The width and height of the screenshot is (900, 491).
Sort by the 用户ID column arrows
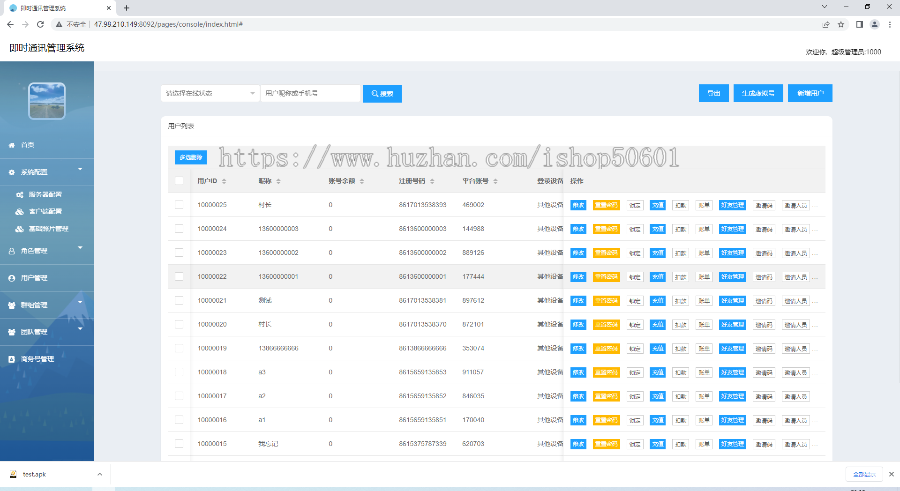(x=224, y=181)
